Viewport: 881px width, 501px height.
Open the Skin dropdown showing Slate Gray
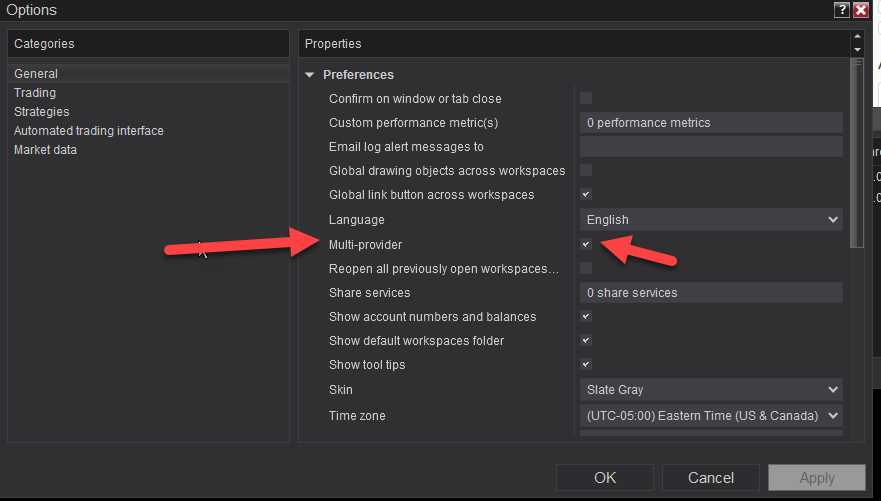711,389
